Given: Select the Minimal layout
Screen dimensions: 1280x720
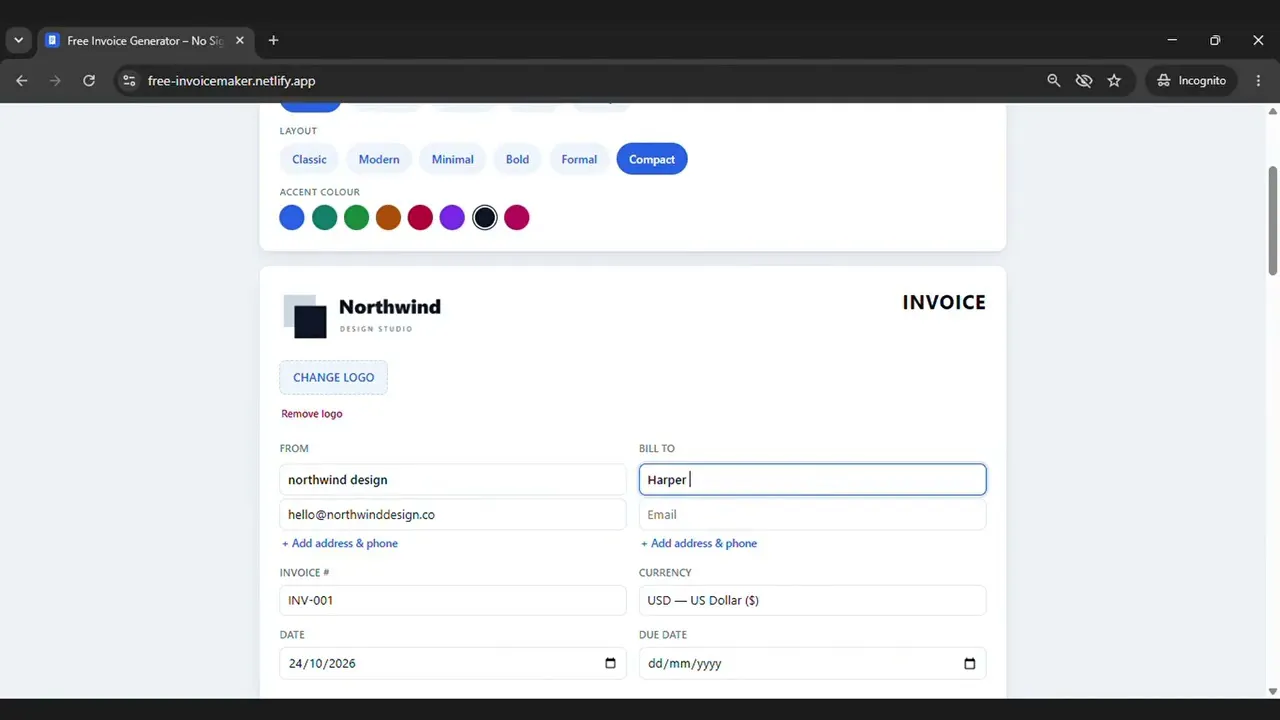Looking at the screenshot, I should coord(452,159).
